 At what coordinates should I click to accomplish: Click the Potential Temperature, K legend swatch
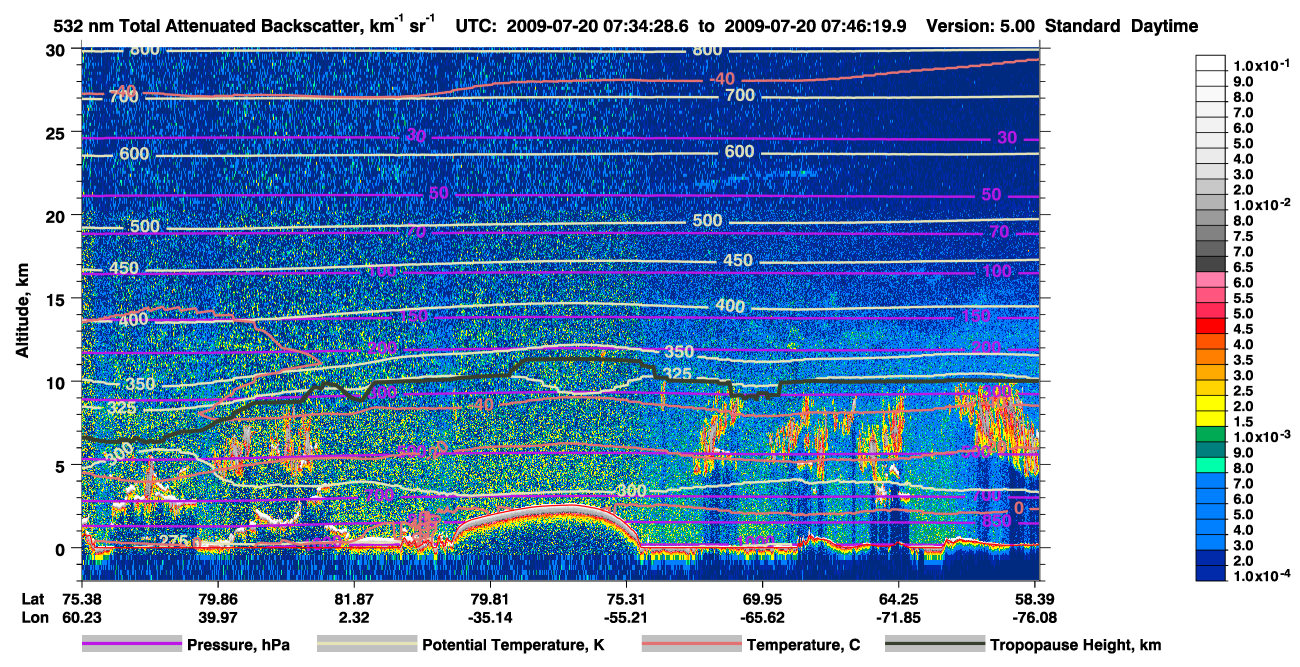coord(367,645)
